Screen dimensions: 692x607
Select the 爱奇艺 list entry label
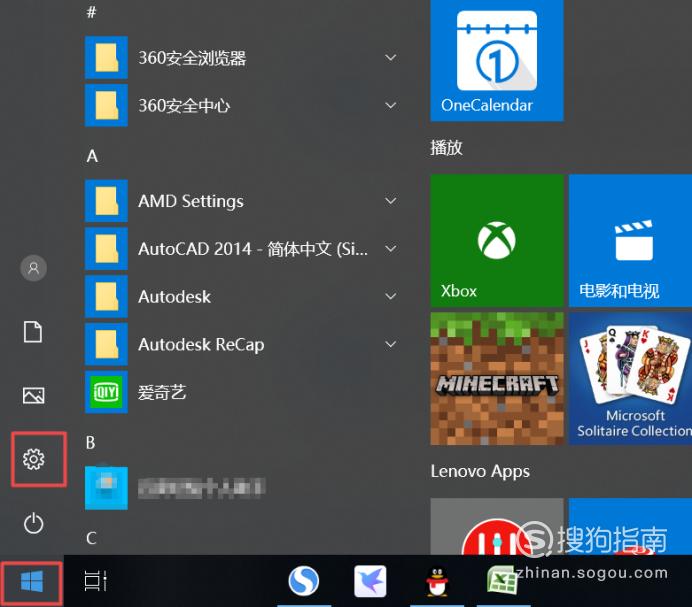click(x=162, y=392)
